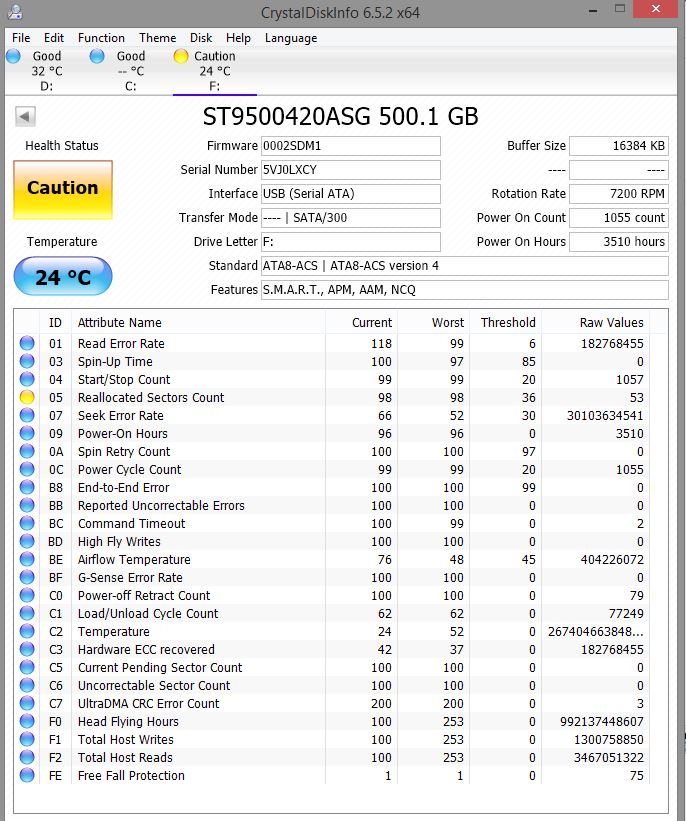Image resolution: width=686 pixels, height=821 pixels.
Task: Click raw value 30103634541 of Seek Error Rate
Action: click(605, 415)
